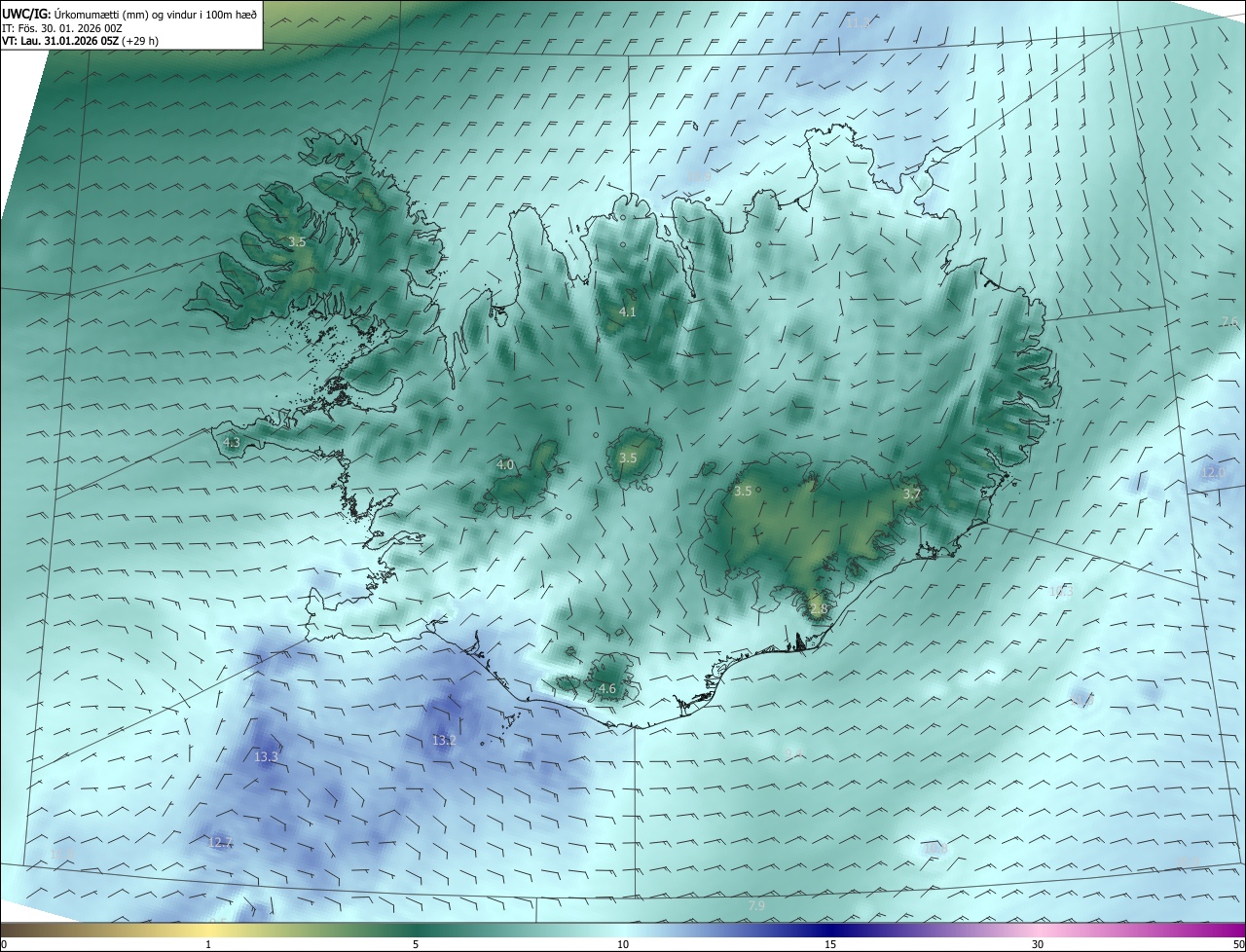Click the 15 tick on the color scale

pyautogui.click(x=830, y=944)
